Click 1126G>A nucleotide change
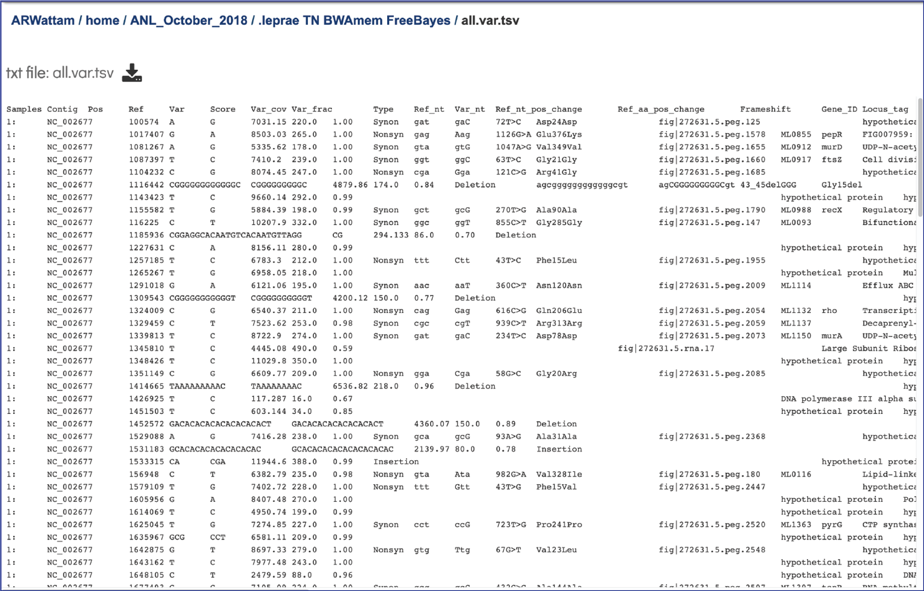 coord(513,134)
